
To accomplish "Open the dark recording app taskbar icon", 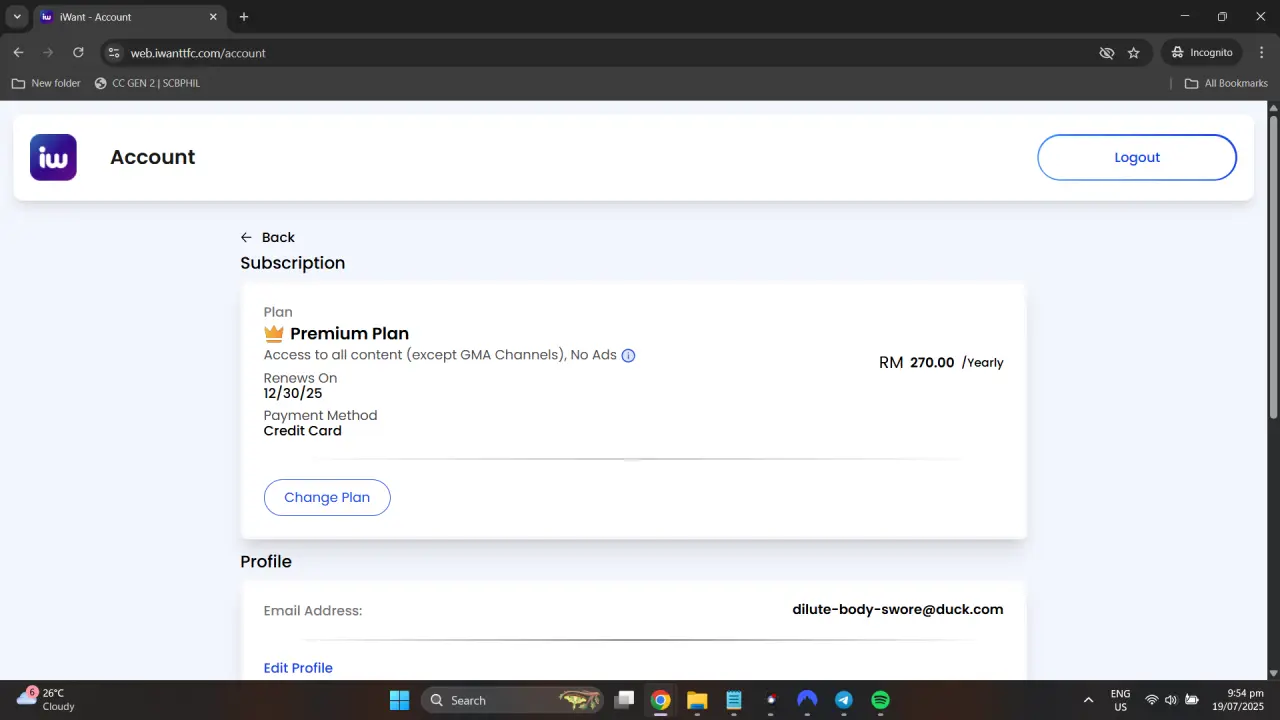I will 770,700.
